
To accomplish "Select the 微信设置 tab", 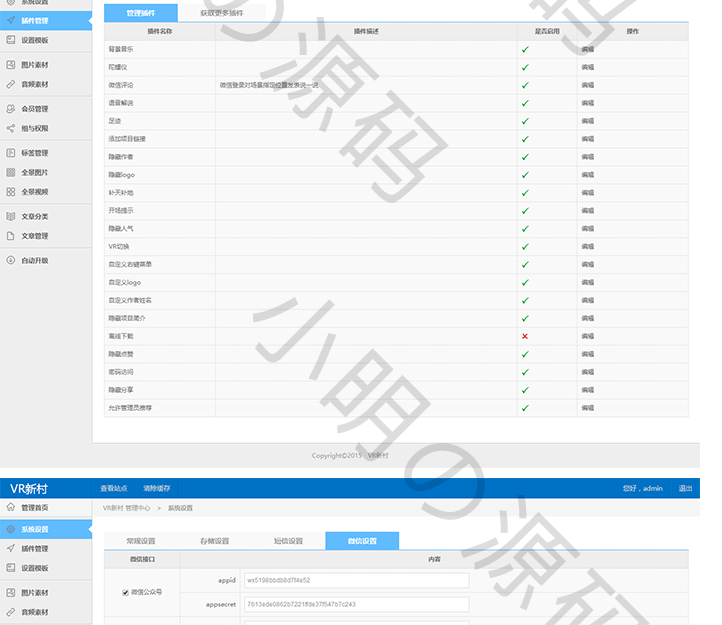I will tap(362, 541).
